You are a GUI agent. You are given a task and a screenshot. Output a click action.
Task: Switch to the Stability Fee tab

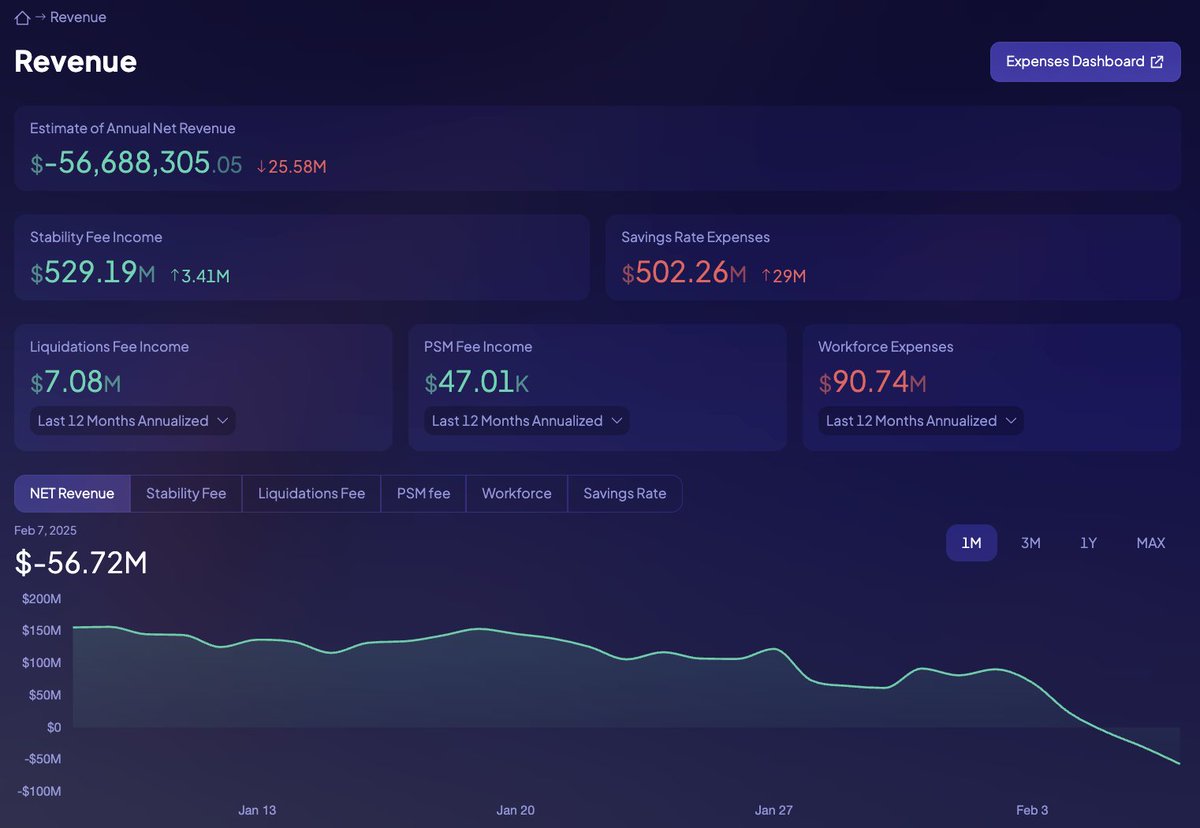point(186,493)
